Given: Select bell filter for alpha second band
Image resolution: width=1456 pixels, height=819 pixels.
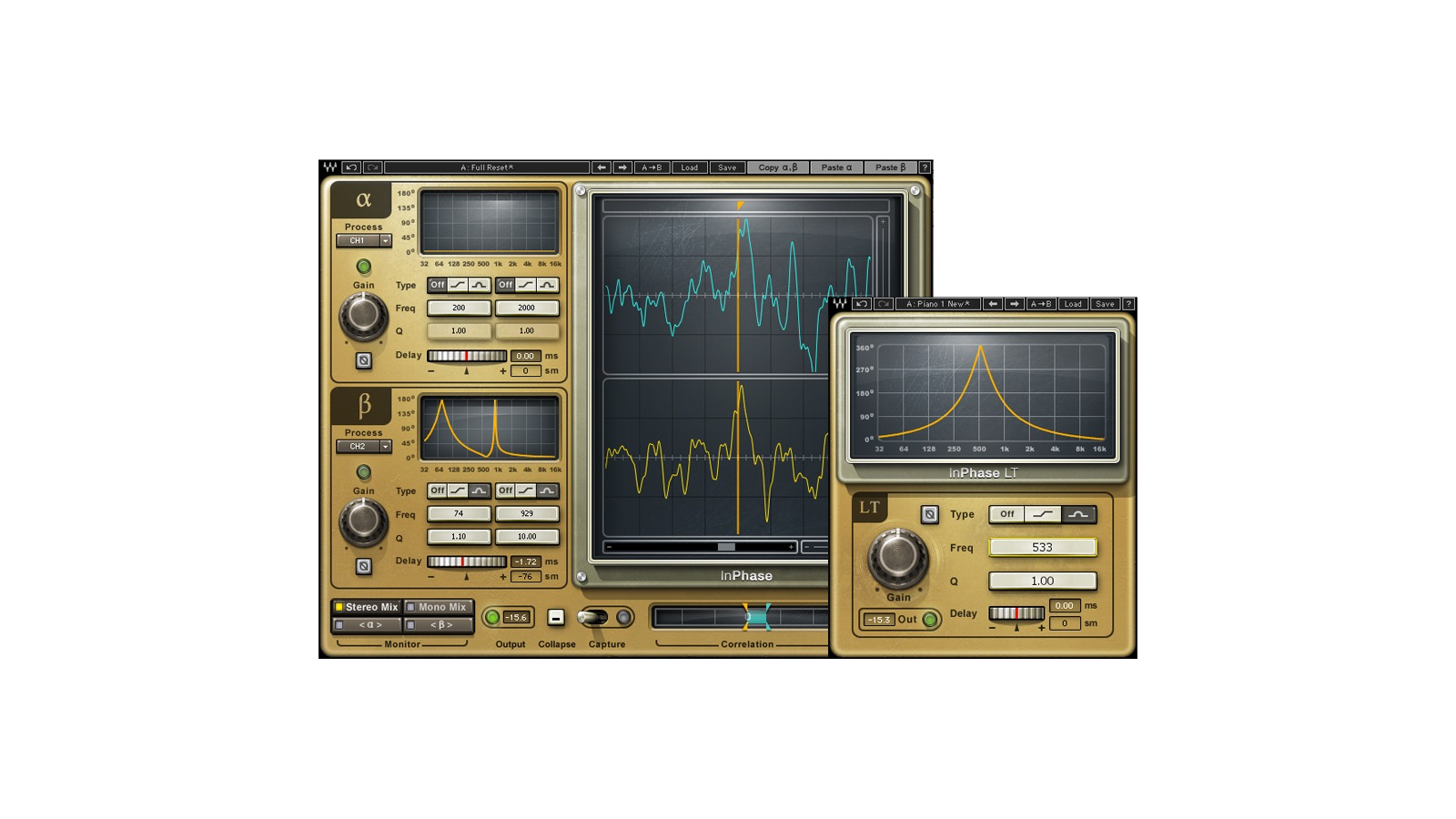Looking at the screenshot, I should (x=548, y=285).
